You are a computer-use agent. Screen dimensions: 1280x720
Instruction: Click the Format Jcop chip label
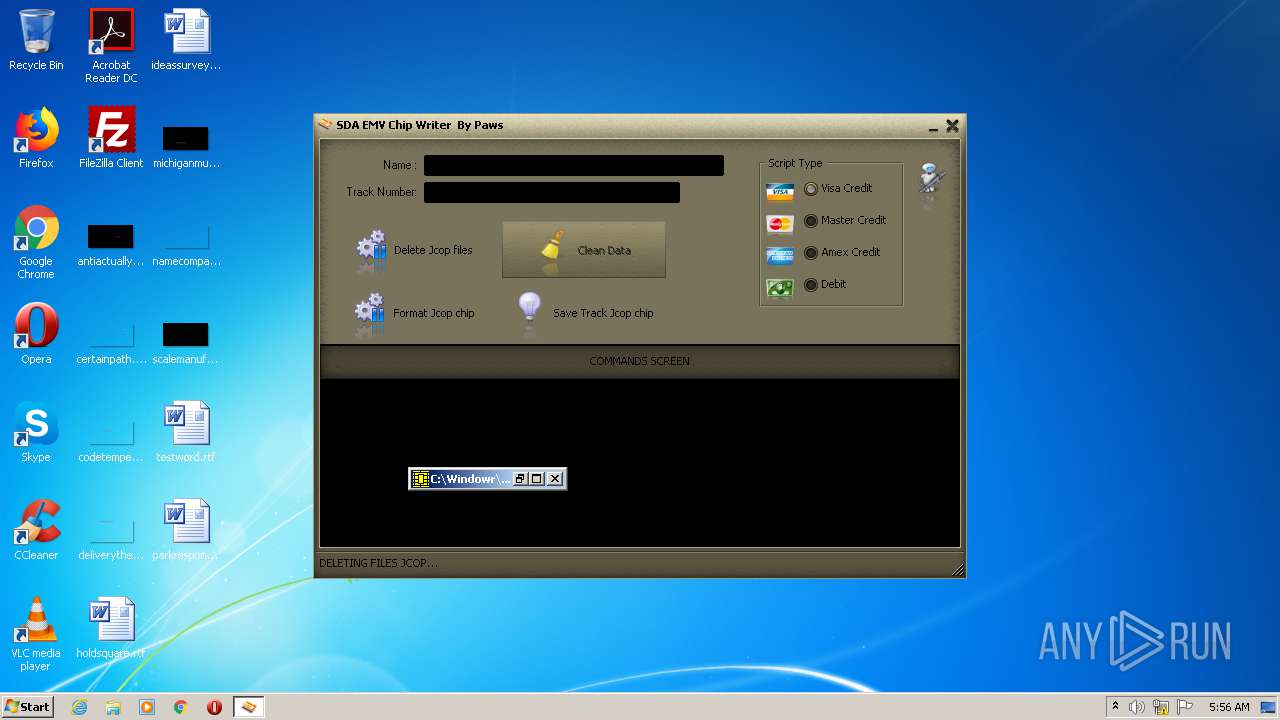click(x=434, y=313)
